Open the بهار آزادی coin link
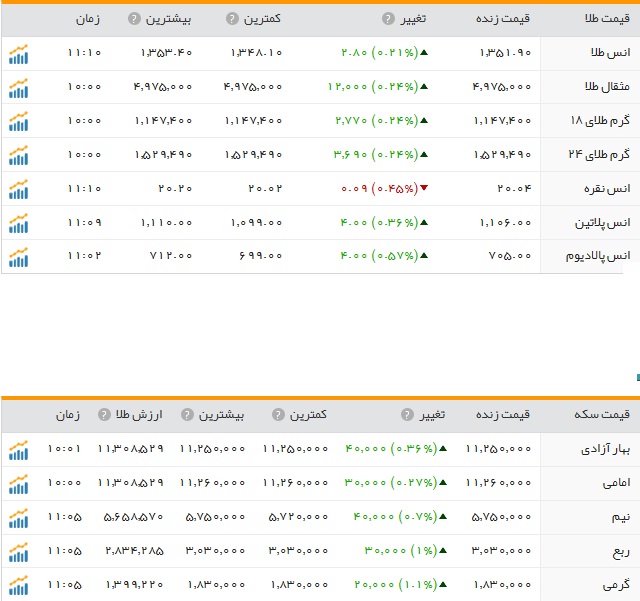The image size is (640, 601). [605, 449]
